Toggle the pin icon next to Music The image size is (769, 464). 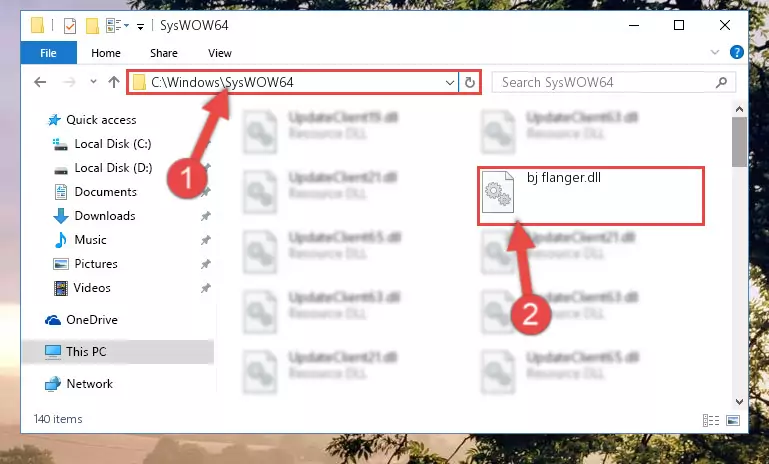tap(205, 240)
